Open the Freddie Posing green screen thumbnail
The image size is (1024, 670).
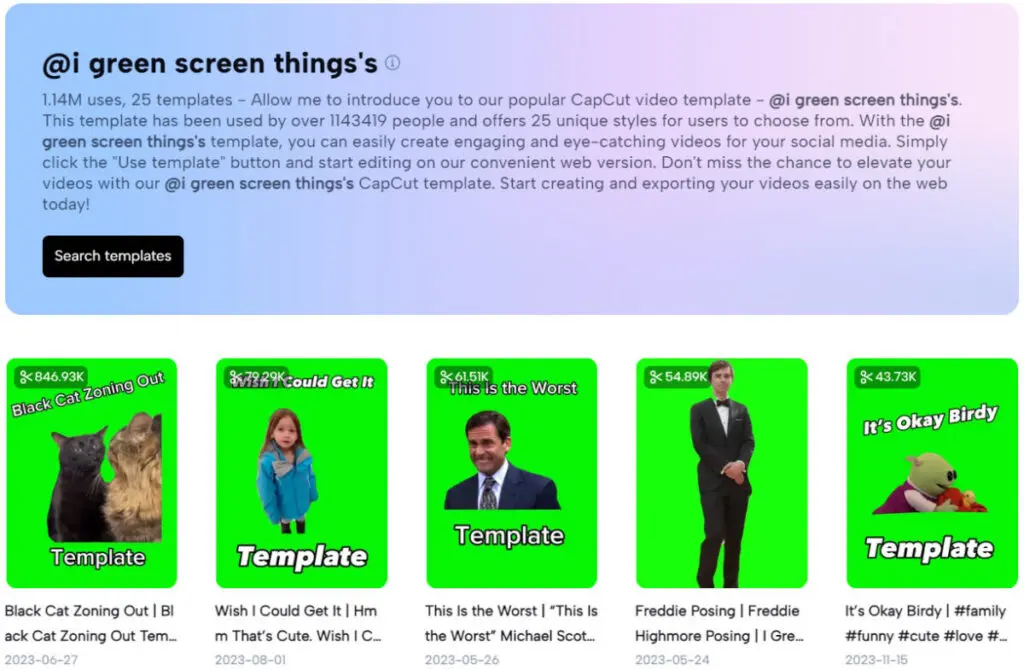click(x=722, y=473)
